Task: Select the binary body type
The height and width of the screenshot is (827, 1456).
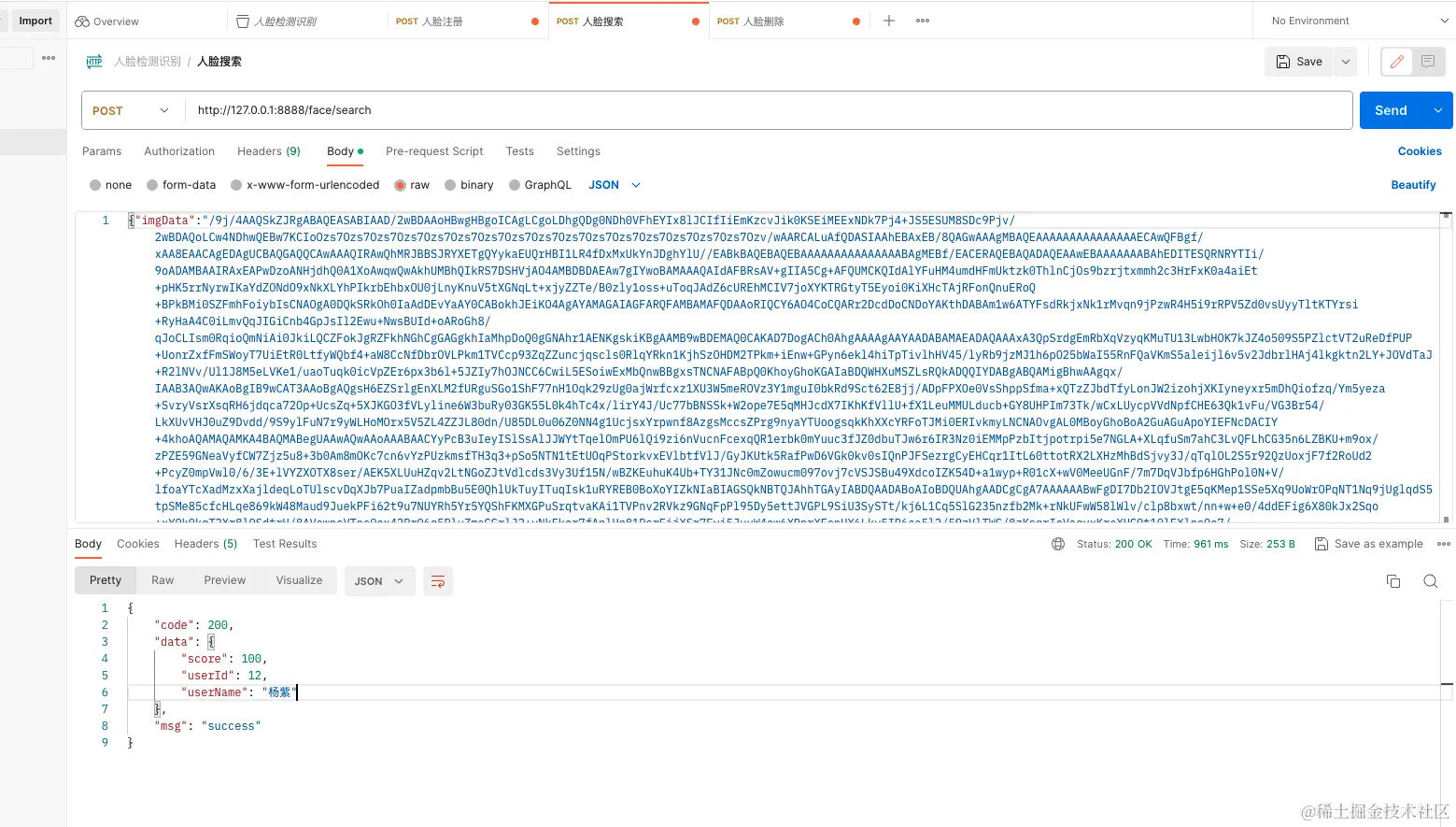Action: coord(469,185)
